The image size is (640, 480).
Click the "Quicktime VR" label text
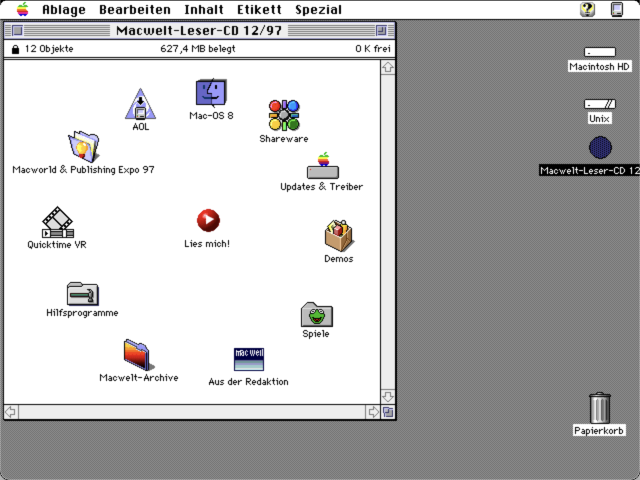[x=57, y=244]
